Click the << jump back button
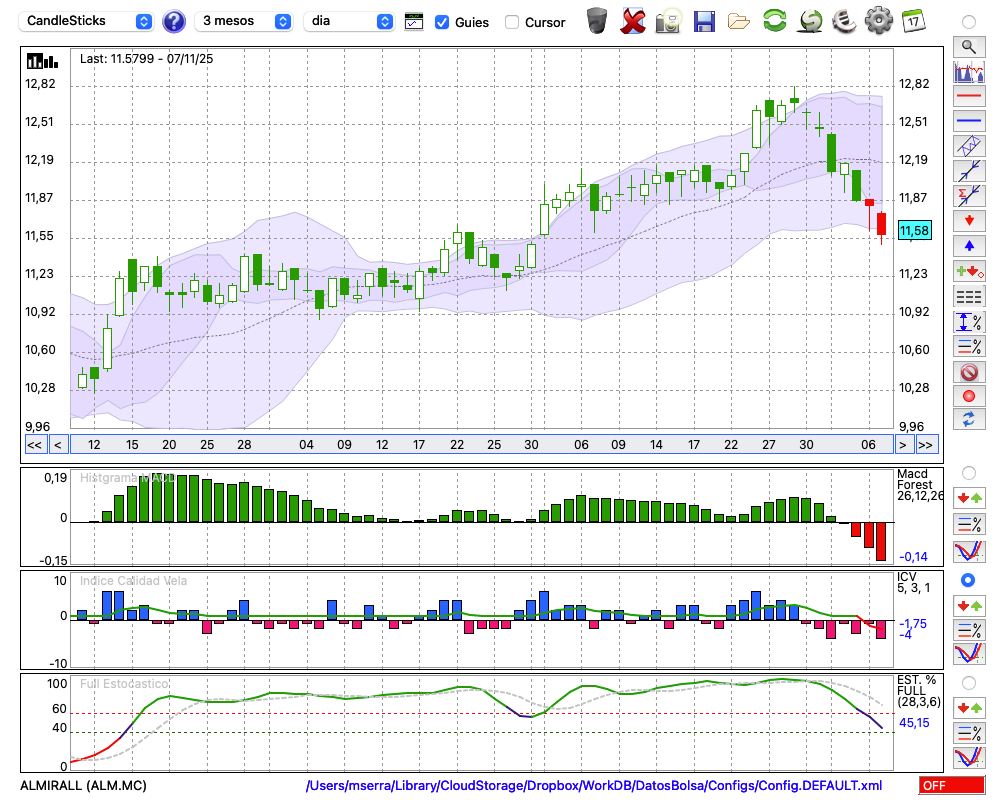Image resolution: width=1000 pixels, height=800 pixels. (34, 445)
